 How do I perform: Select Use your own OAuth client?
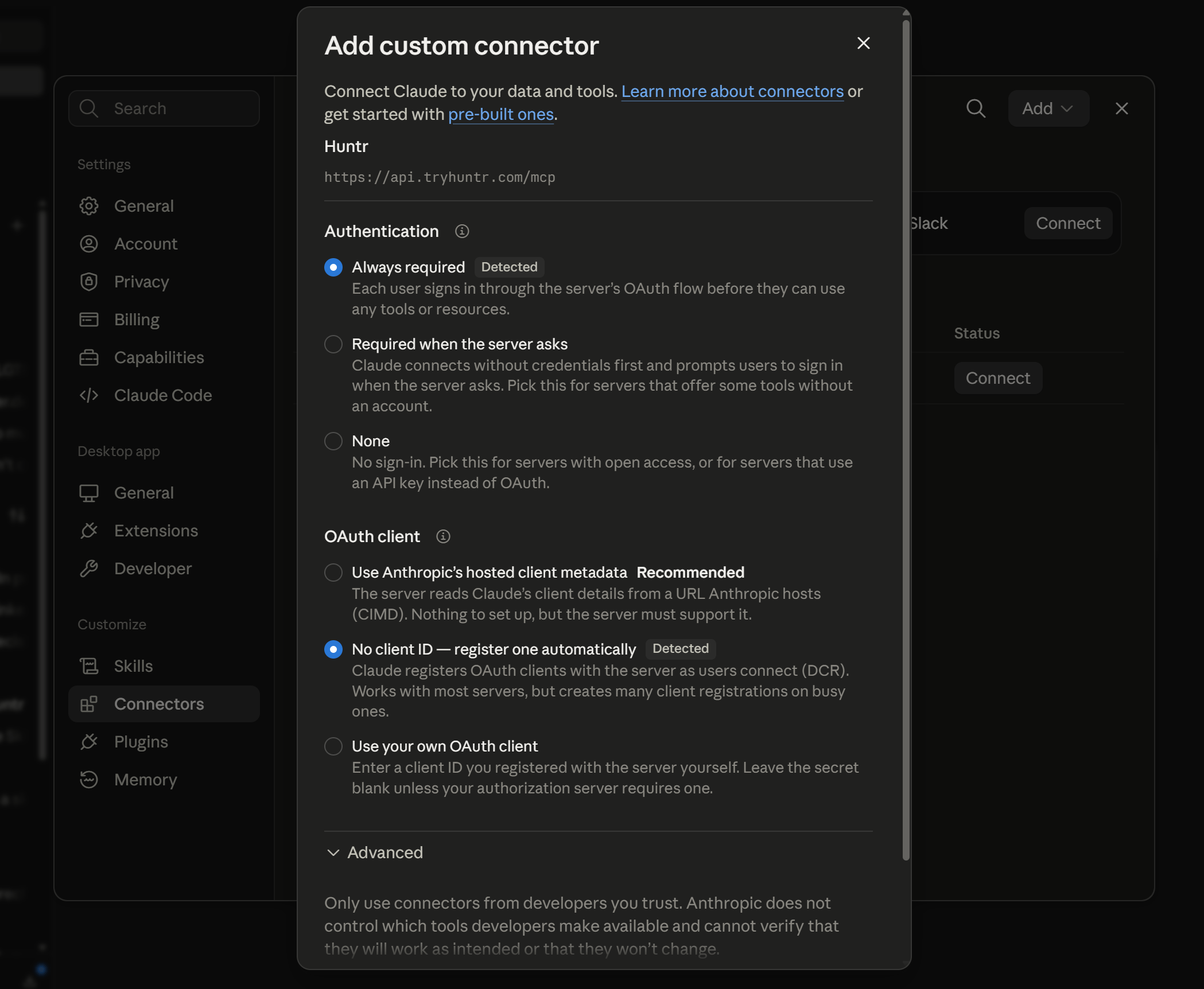333,746
